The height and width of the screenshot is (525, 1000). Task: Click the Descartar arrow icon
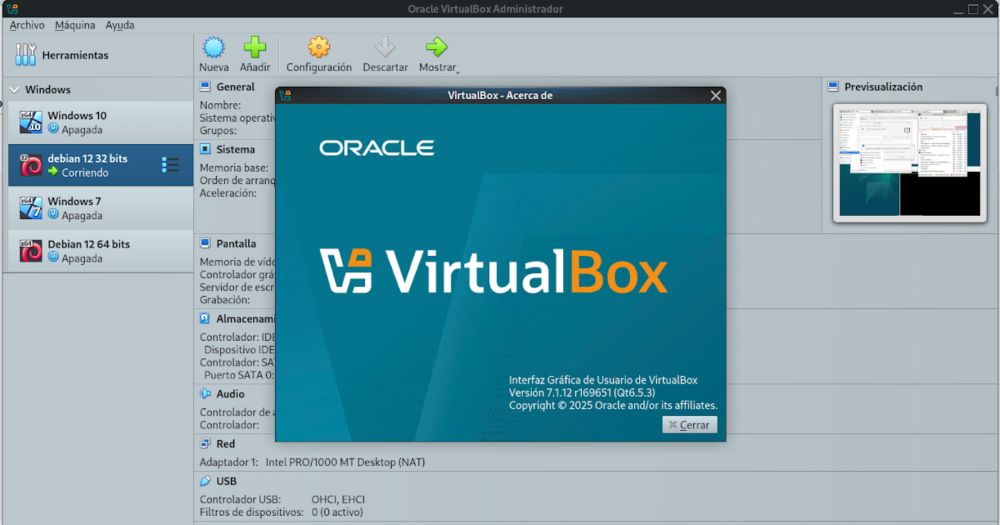(385, 47)
